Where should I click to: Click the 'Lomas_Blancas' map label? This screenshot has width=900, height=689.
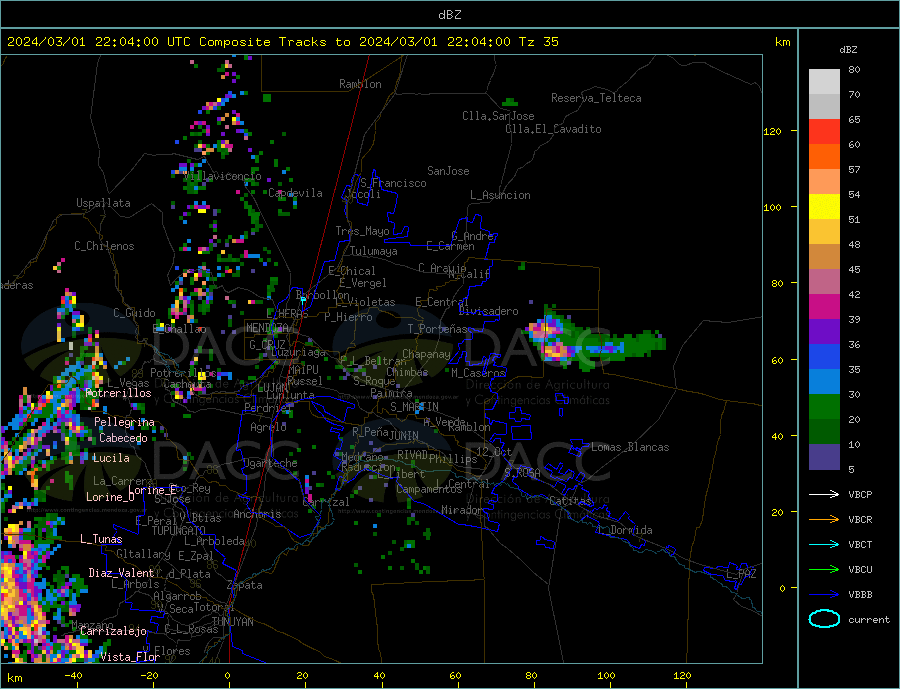630,447
